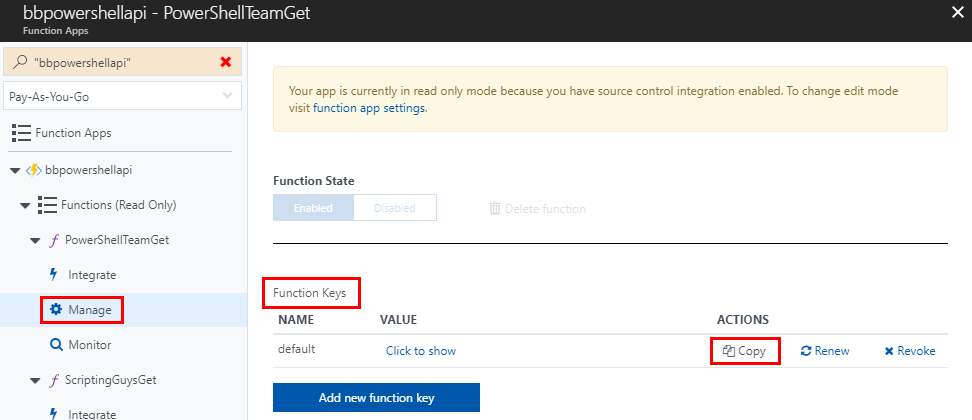
Task: Click the Manage gear icon
Action: pyautogui.click(x=56, y=310)
